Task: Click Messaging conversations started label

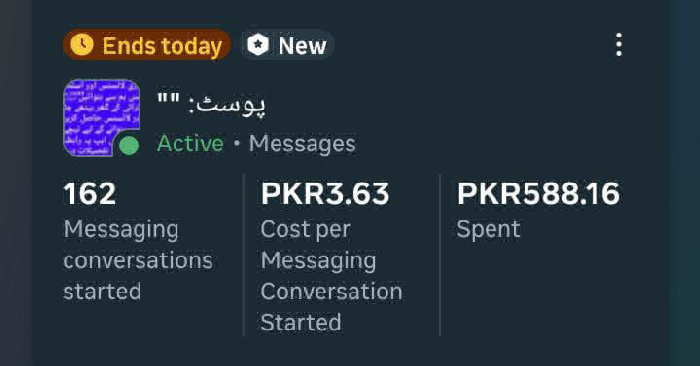Action: (x=138, y=260)
